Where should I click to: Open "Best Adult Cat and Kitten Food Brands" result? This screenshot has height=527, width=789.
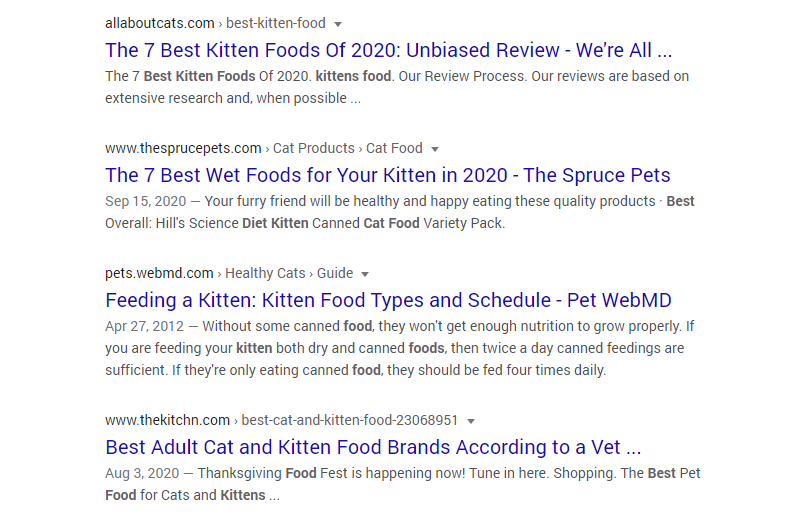tap(373, 447)
